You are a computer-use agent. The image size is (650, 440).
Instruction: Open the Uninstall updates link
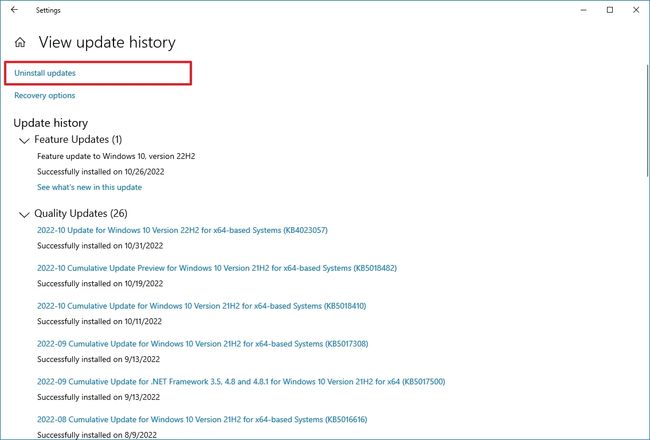(45, 73)
